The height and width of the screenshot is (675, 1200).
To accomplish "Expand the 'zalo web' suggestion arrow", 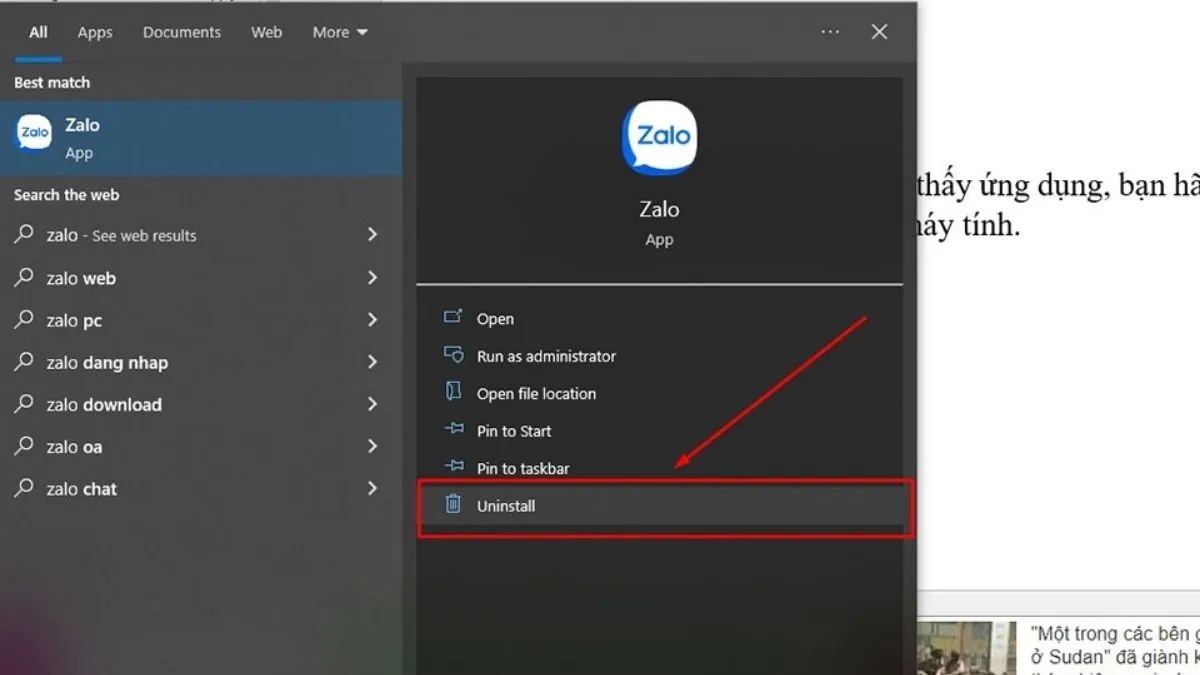I will (372, 277).
